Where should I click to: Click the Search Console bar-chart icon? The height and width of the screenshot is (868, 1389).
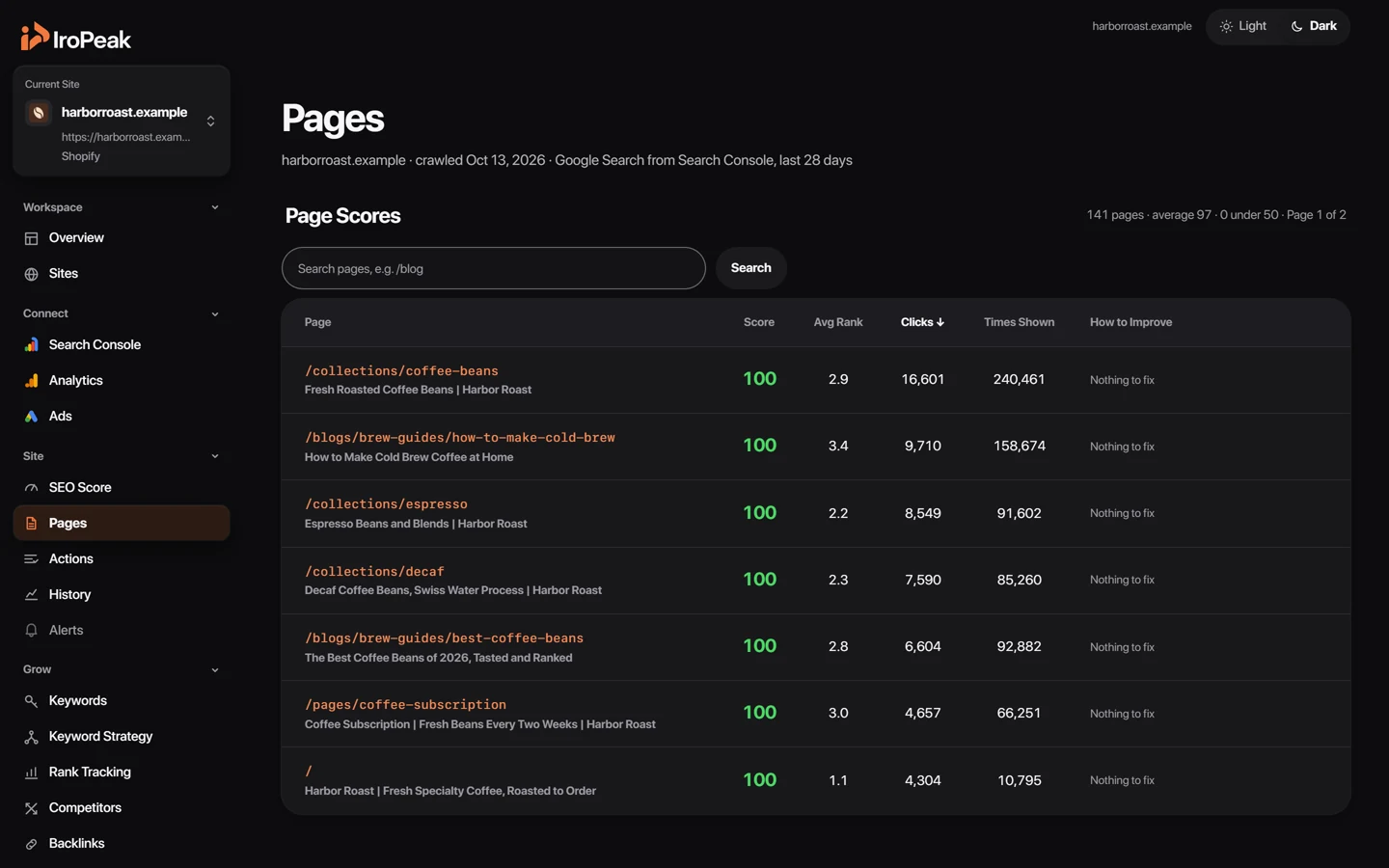[31, 344]
